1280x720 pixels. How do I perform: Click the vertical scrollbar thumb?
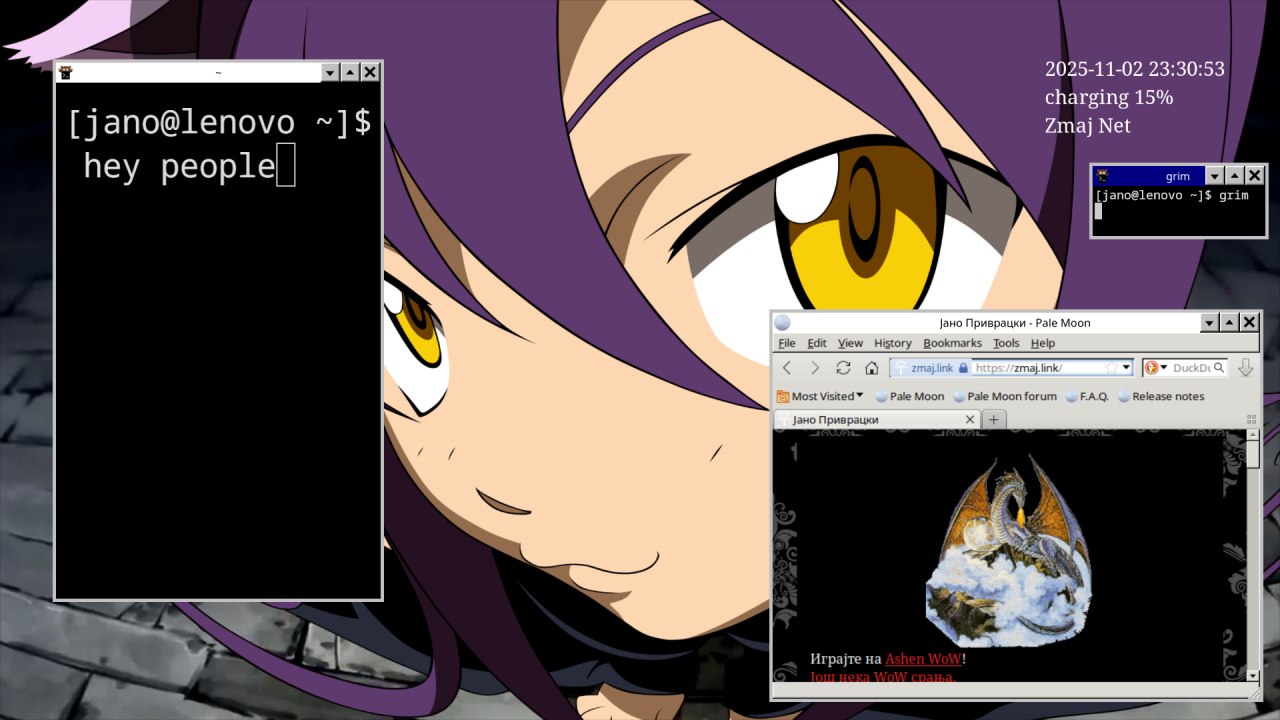tap(1253, 455)
